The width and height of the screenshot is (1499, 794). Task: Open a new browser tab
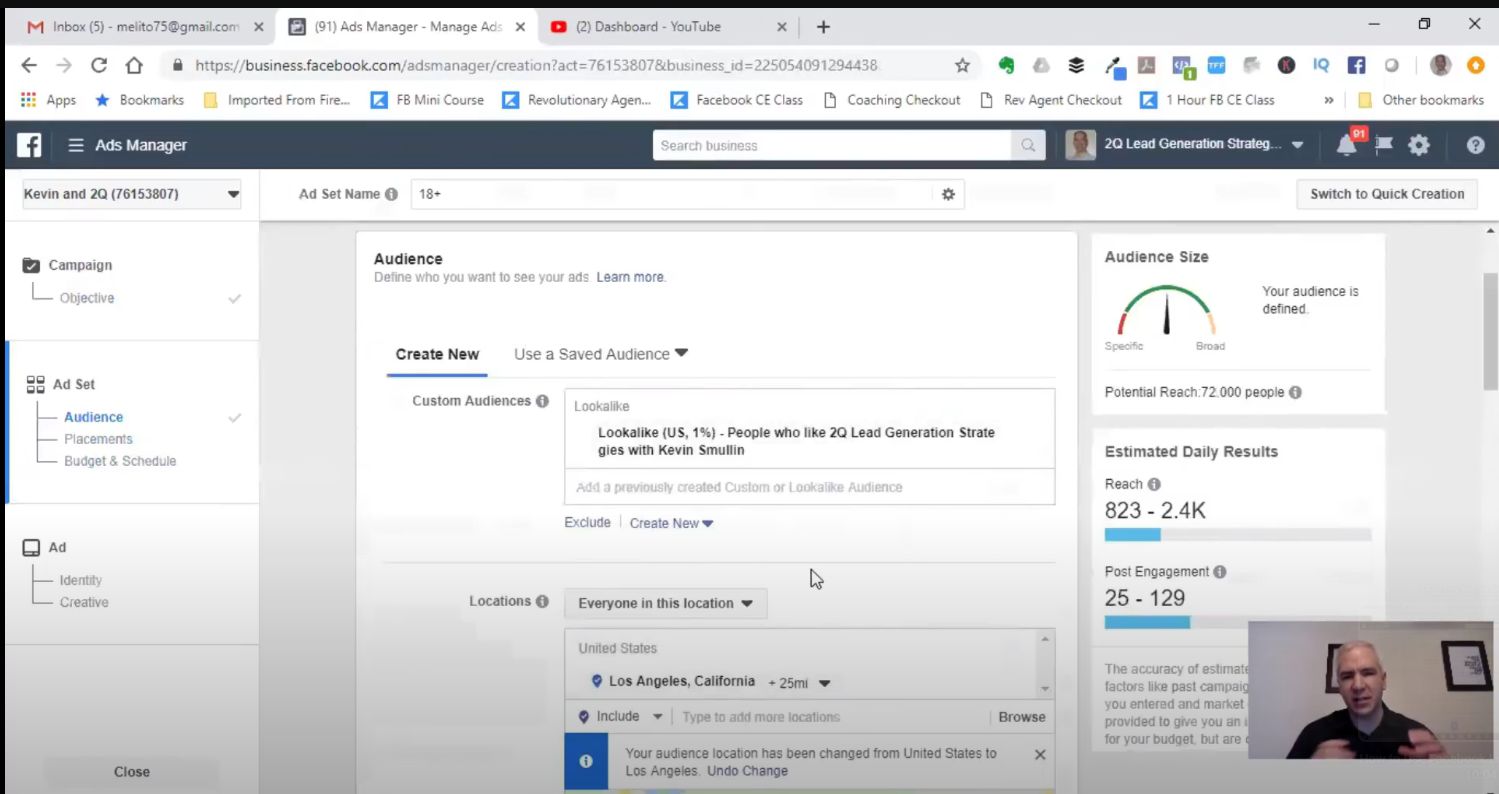coord(823,27)
